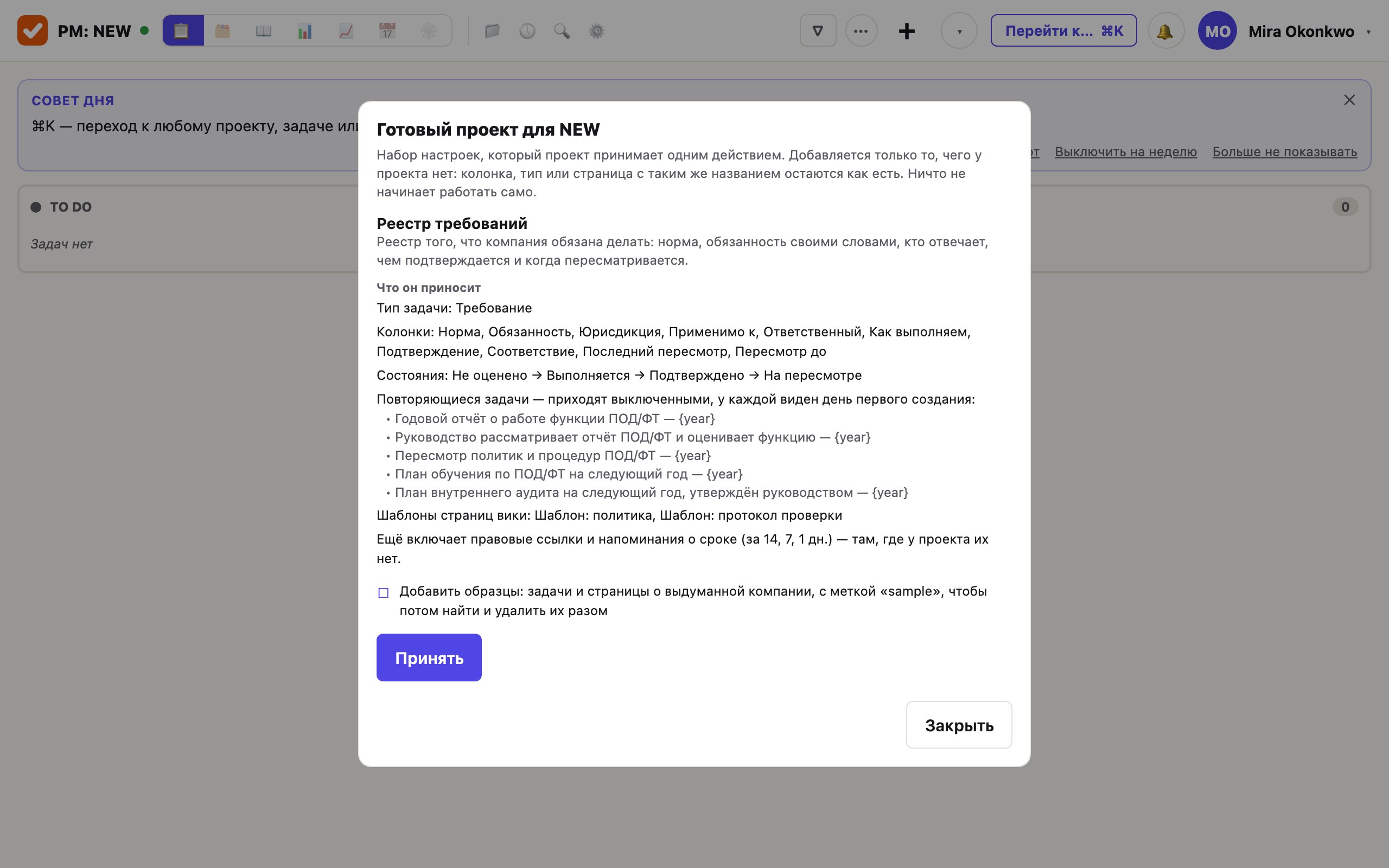The height and width of the screenshot is (868, 1389).
Task: Switch to the bar chart view
Action: coord(305,30)
